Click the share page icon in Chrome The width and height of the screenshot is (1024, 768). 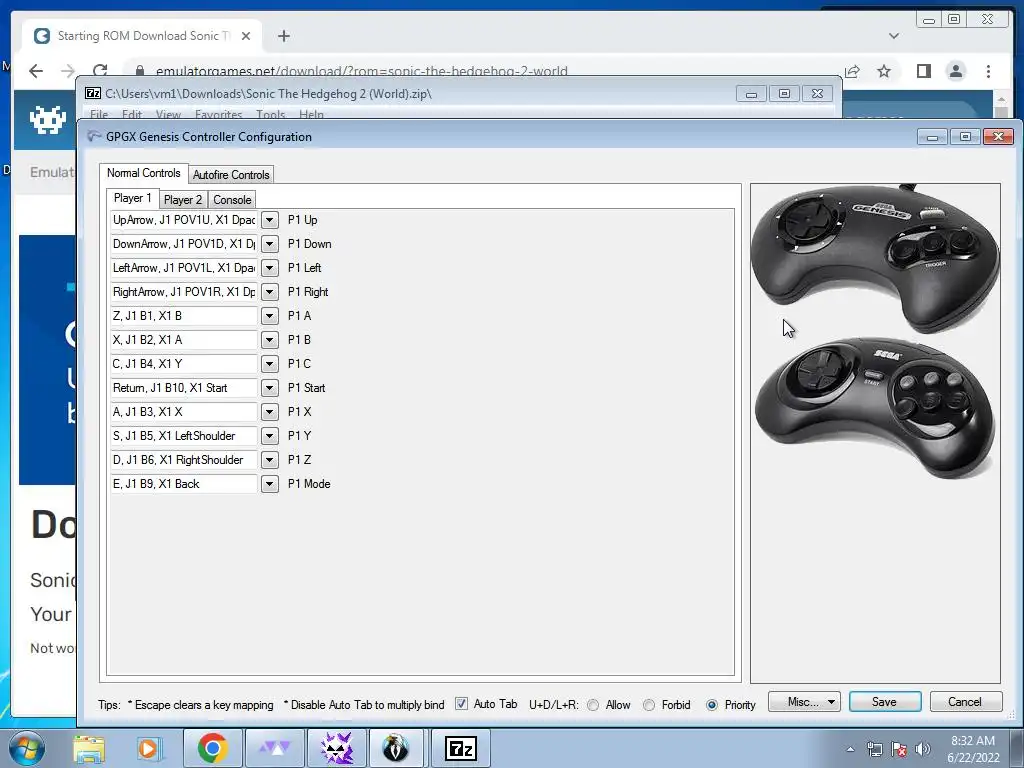852,71
